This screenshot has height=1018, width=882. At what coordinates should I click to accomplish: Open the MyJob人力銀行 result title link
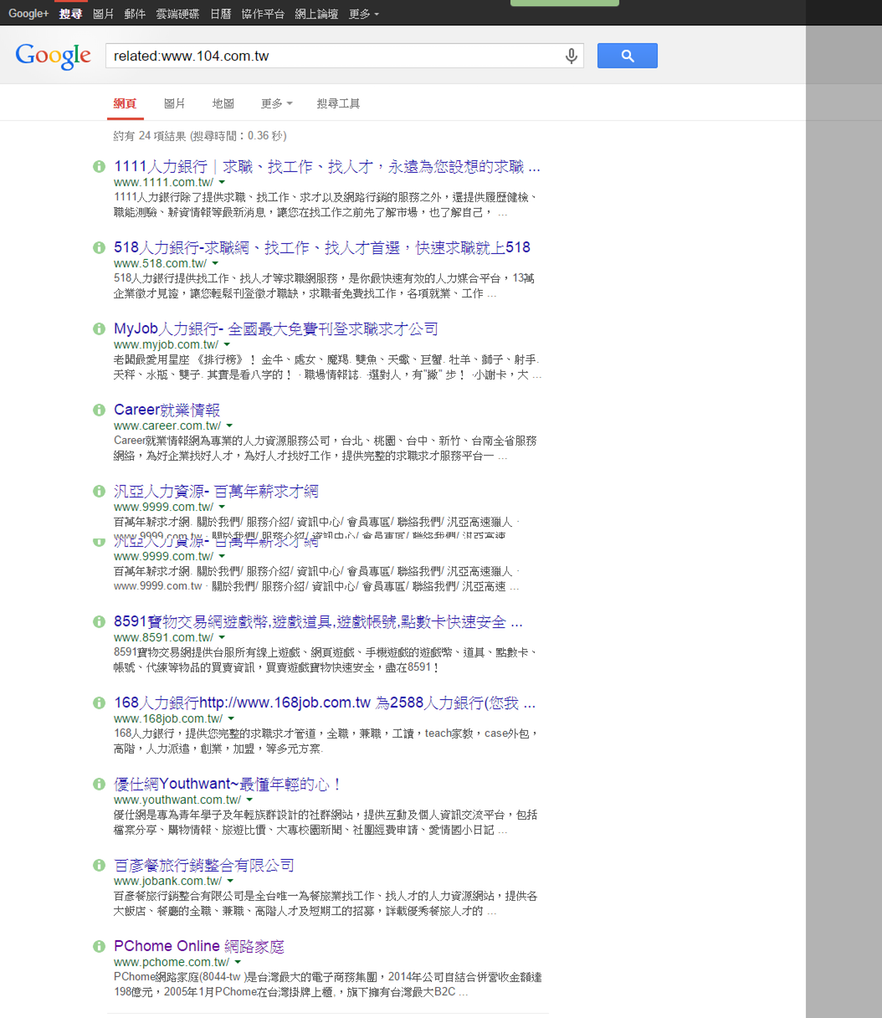click(276, 329)
